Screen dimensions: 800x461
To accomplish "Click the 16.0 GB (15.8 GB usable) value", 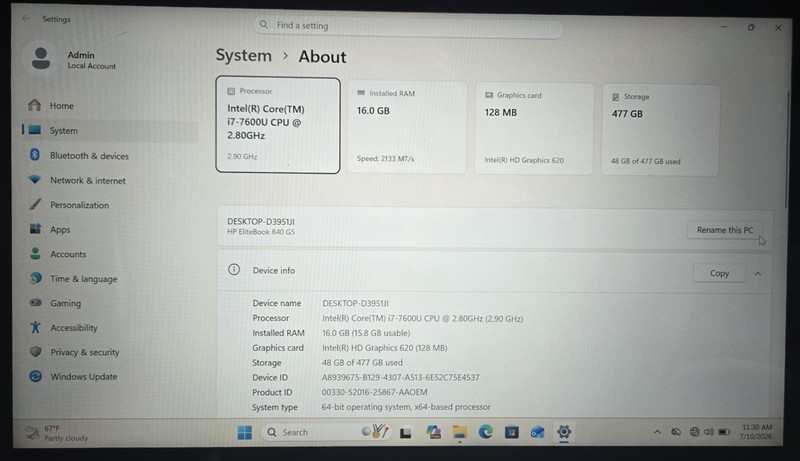I will coord(366,333).
